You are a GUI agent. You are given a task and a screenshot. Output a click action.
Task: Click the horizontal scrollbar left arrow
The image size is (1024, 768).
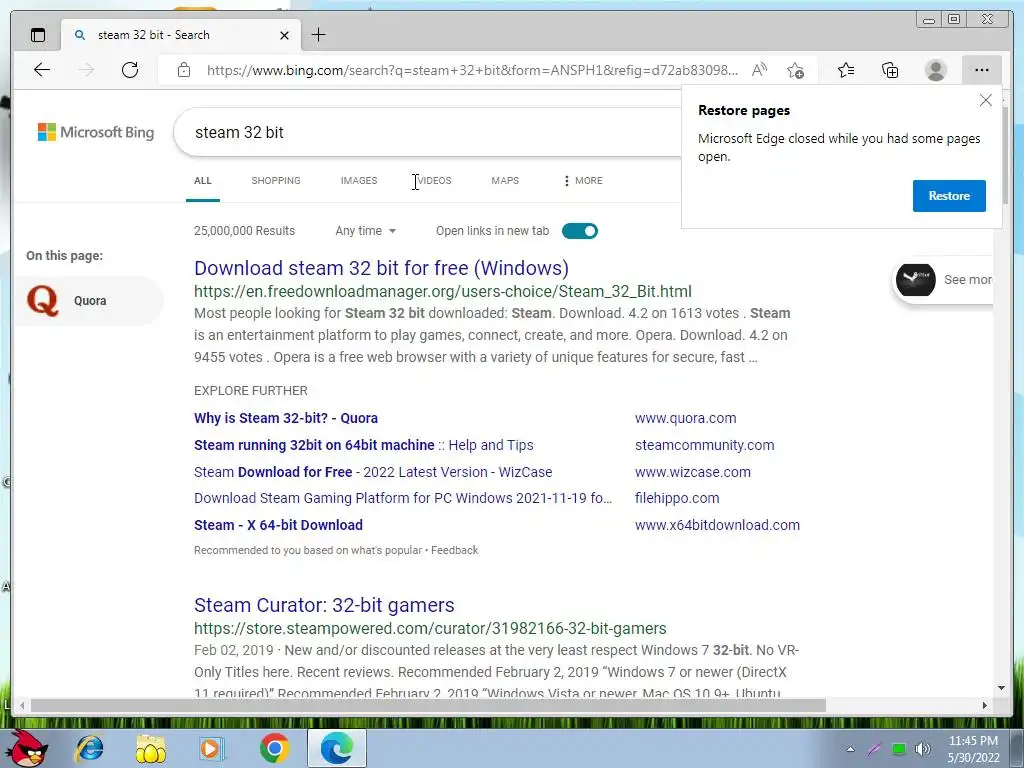[22, 705]
